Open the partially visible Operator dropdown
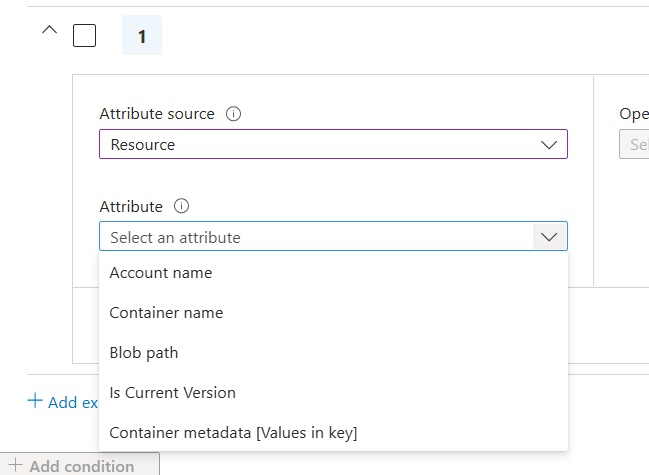 tap(635, 145)
